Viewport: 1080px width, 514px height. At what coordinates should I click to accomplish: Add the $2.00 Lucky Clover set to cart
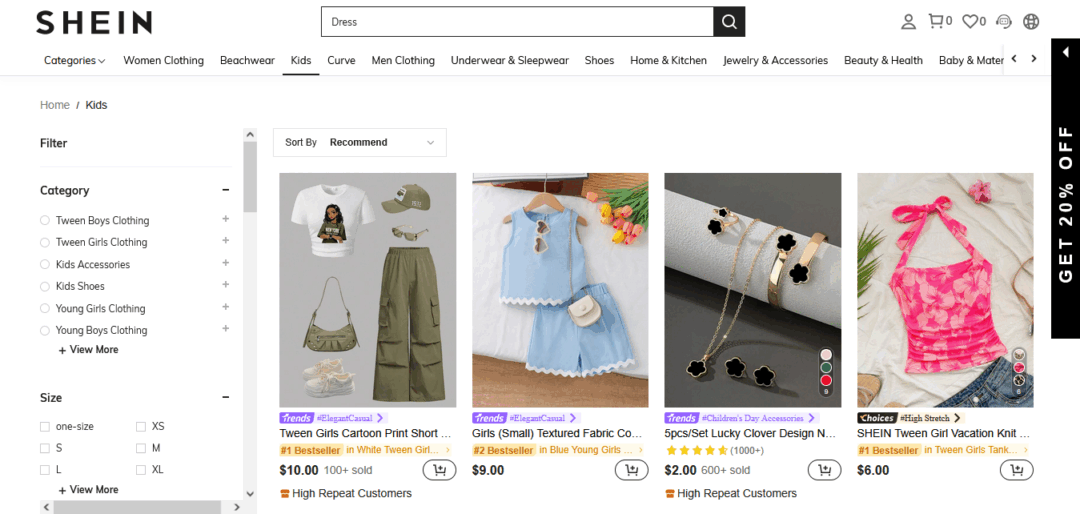point(824,471)
